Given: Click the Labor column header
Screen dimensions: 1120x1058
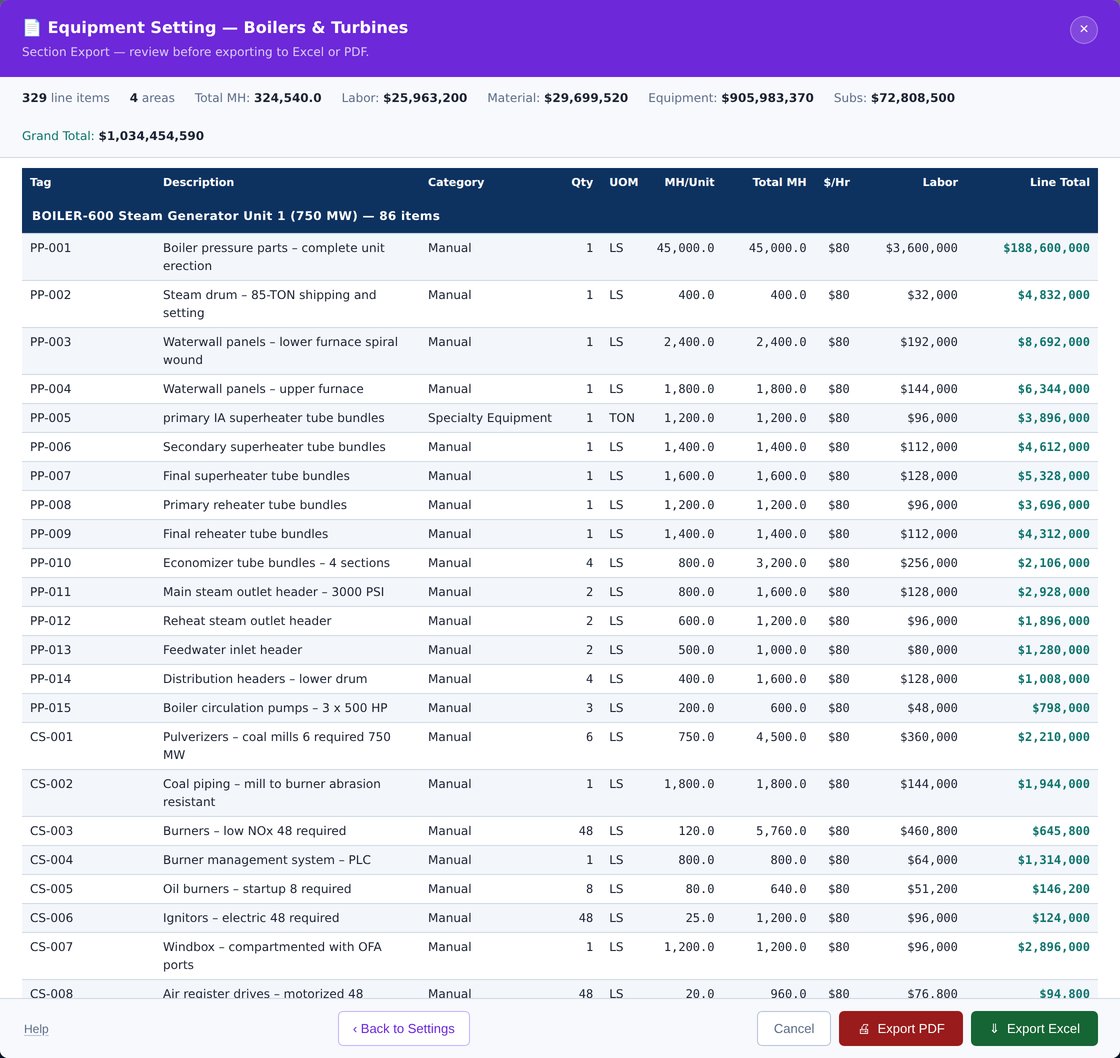Looking at the screenshot, I should (939, 182).
